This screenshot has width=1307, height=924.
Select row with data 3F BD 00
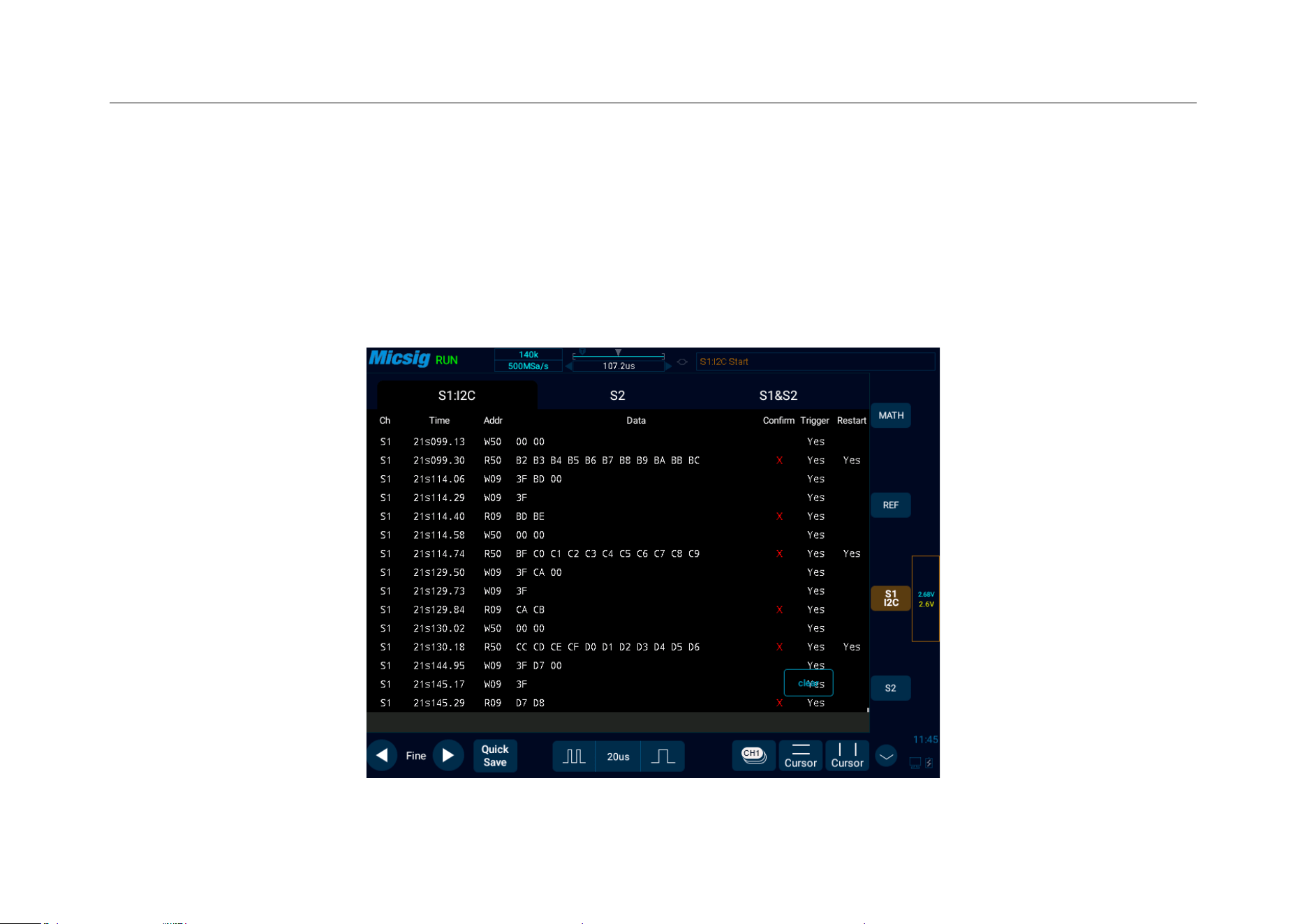coord(618,479)
